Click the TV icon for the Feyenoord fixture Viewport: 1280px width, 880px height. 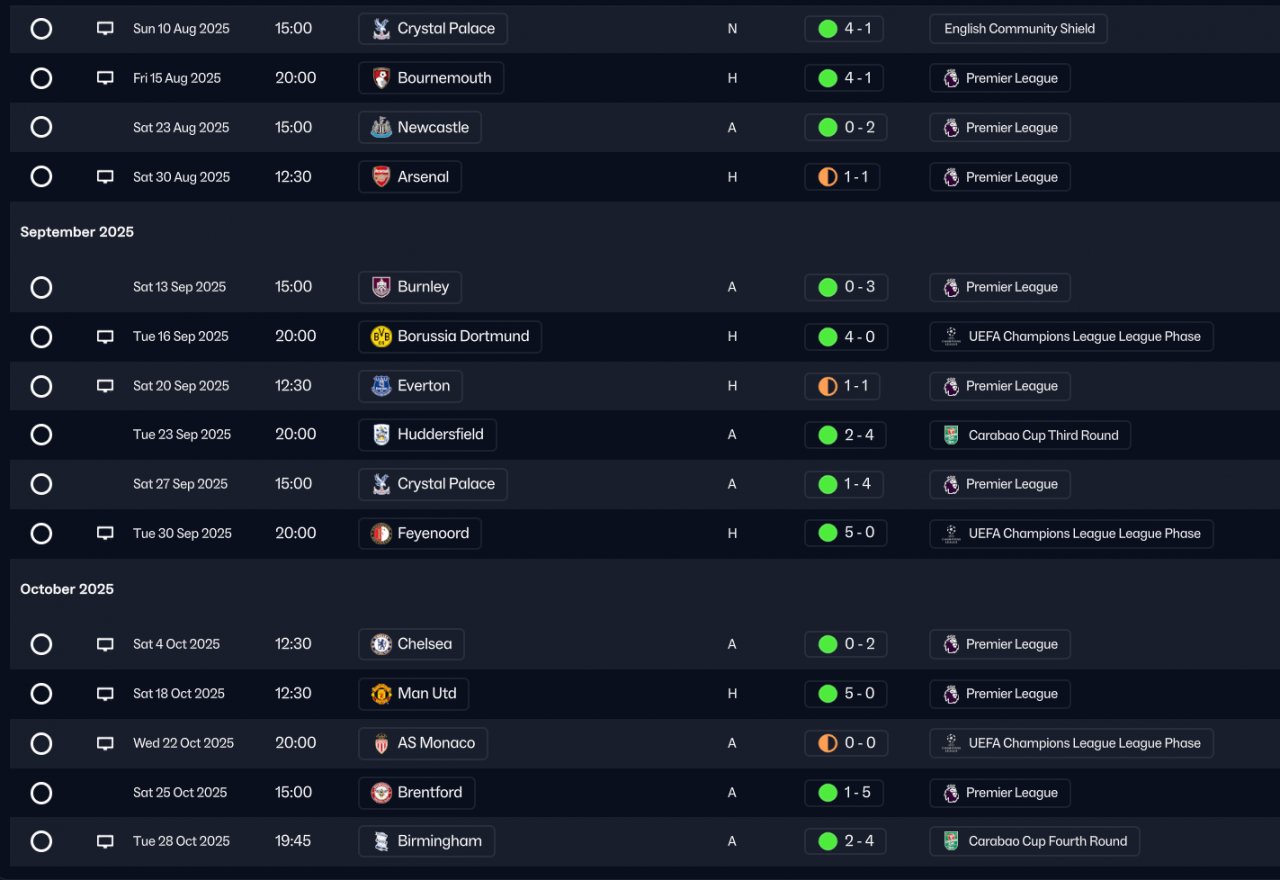105,534
